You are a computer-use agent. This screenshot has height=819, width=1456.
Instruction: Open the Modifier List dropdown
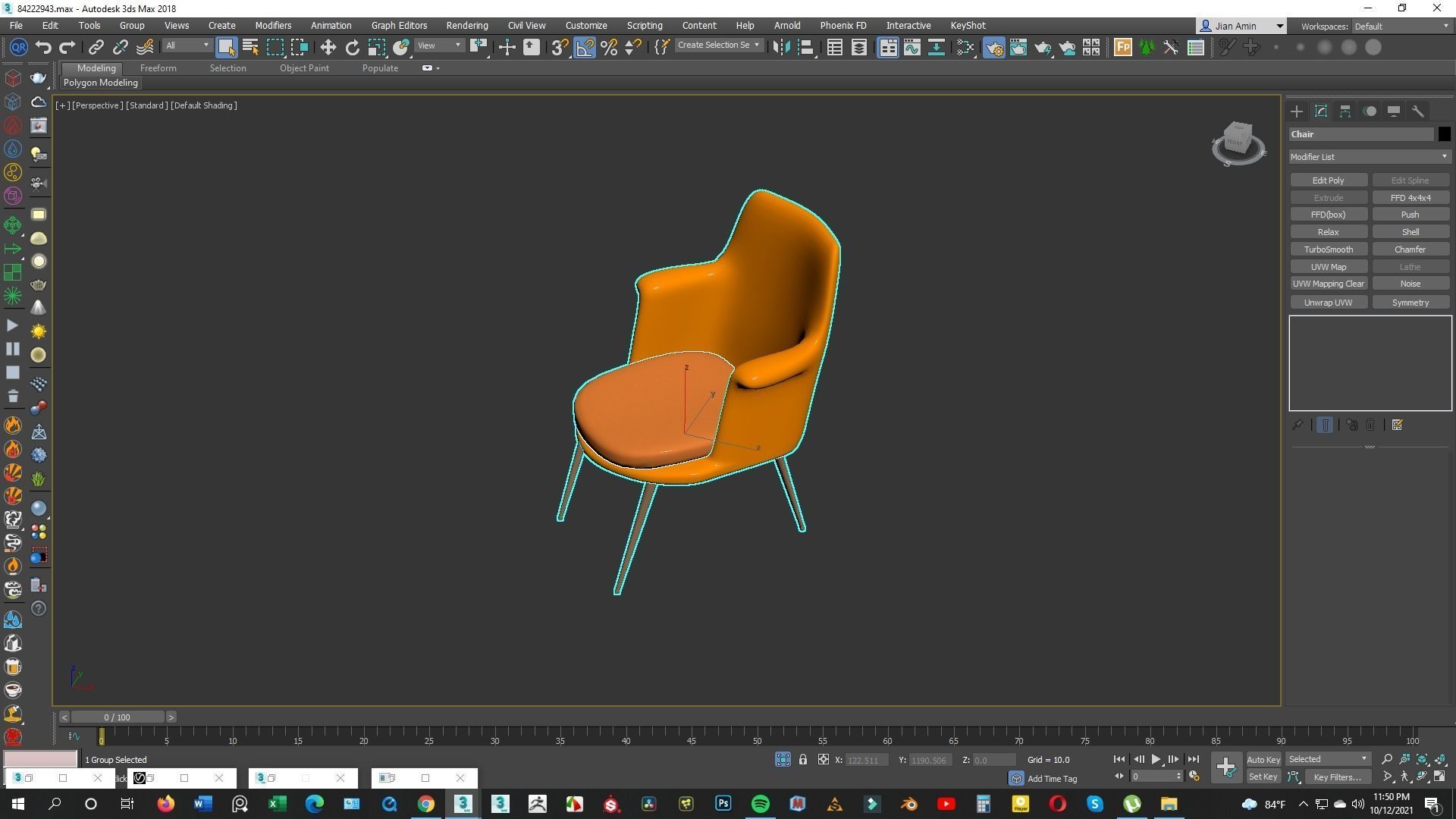coord(1370,157)
